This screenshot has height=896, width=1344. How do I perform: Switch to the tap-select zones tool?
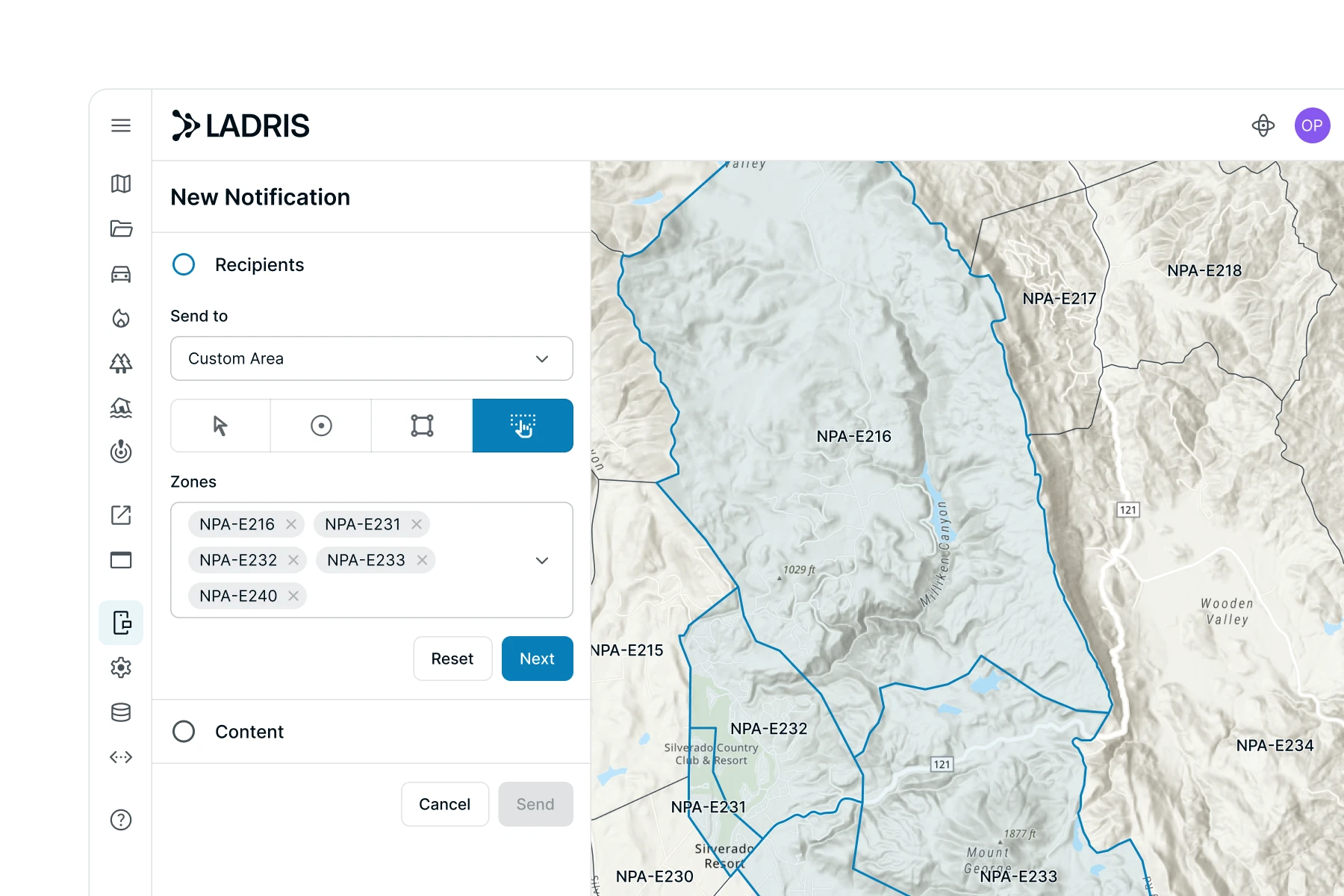pos(523,426)
